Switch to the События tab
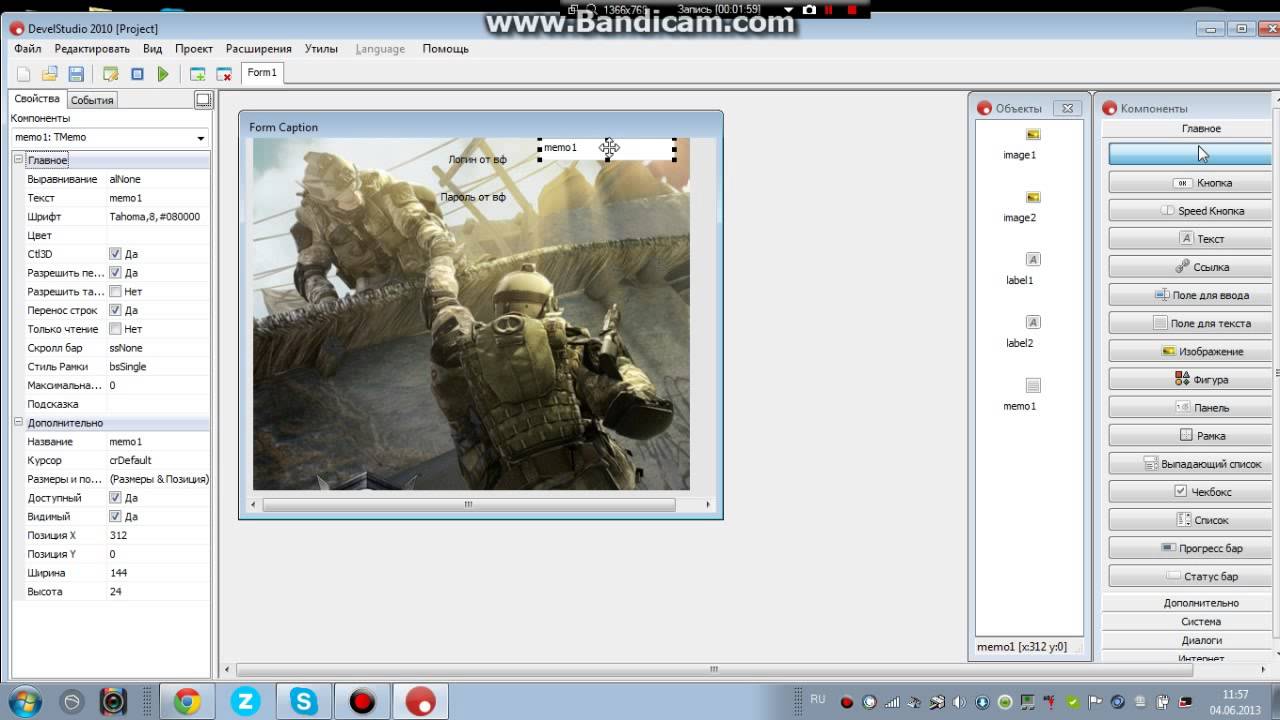This screenshot has width=1280, height=720. pos(92,100)
